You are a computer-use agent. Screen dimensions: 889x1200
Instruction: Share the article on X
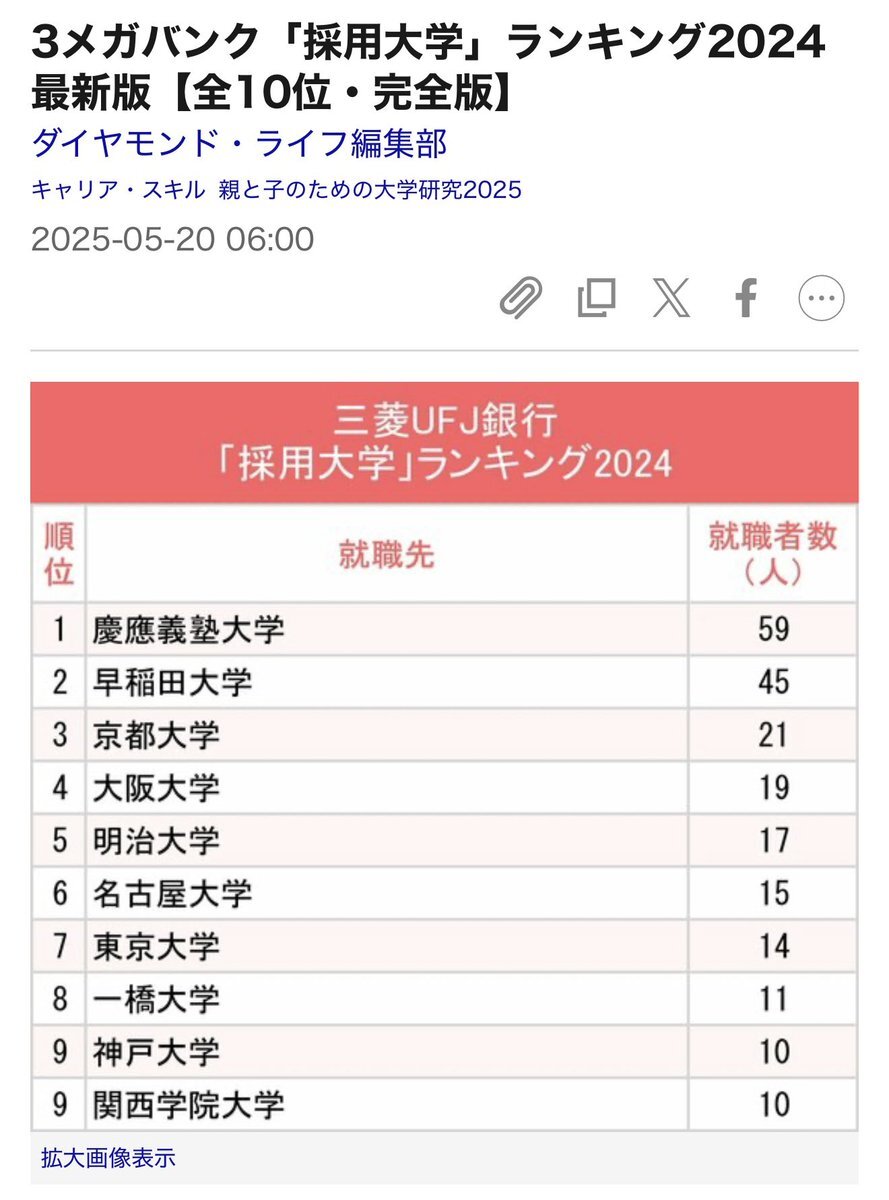click(x=671, y=298)
